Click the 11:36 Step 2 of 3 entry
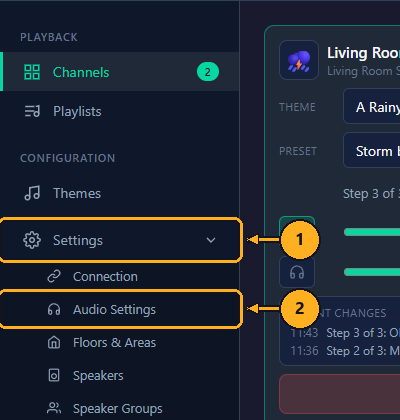Viewport: 400px width, 420px height. tap(345, 351)
